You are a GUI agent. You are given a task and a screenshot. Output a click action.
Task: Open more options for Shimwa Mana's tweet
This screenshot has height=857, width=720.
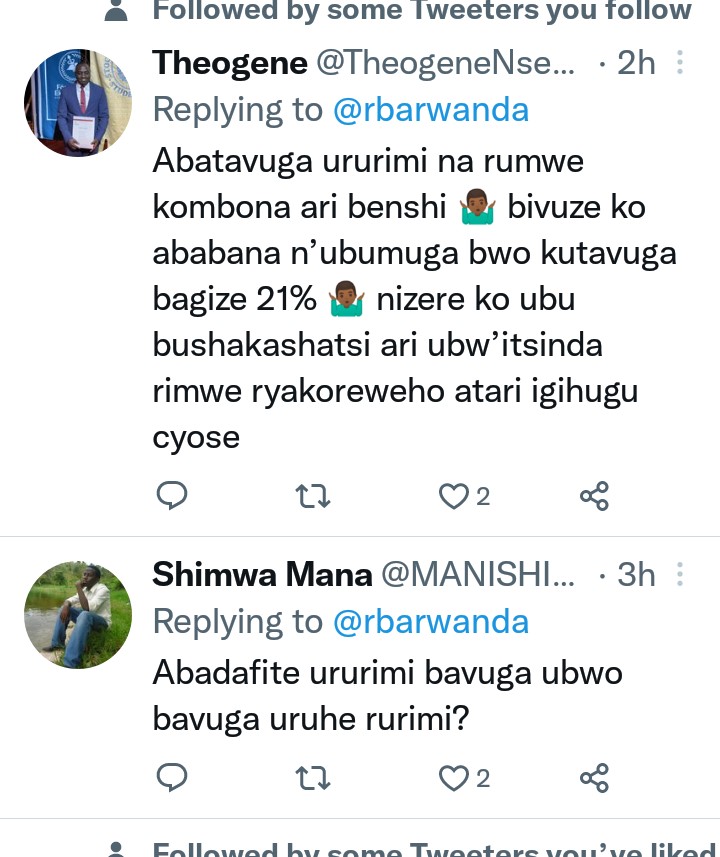(x=680, y=575)
